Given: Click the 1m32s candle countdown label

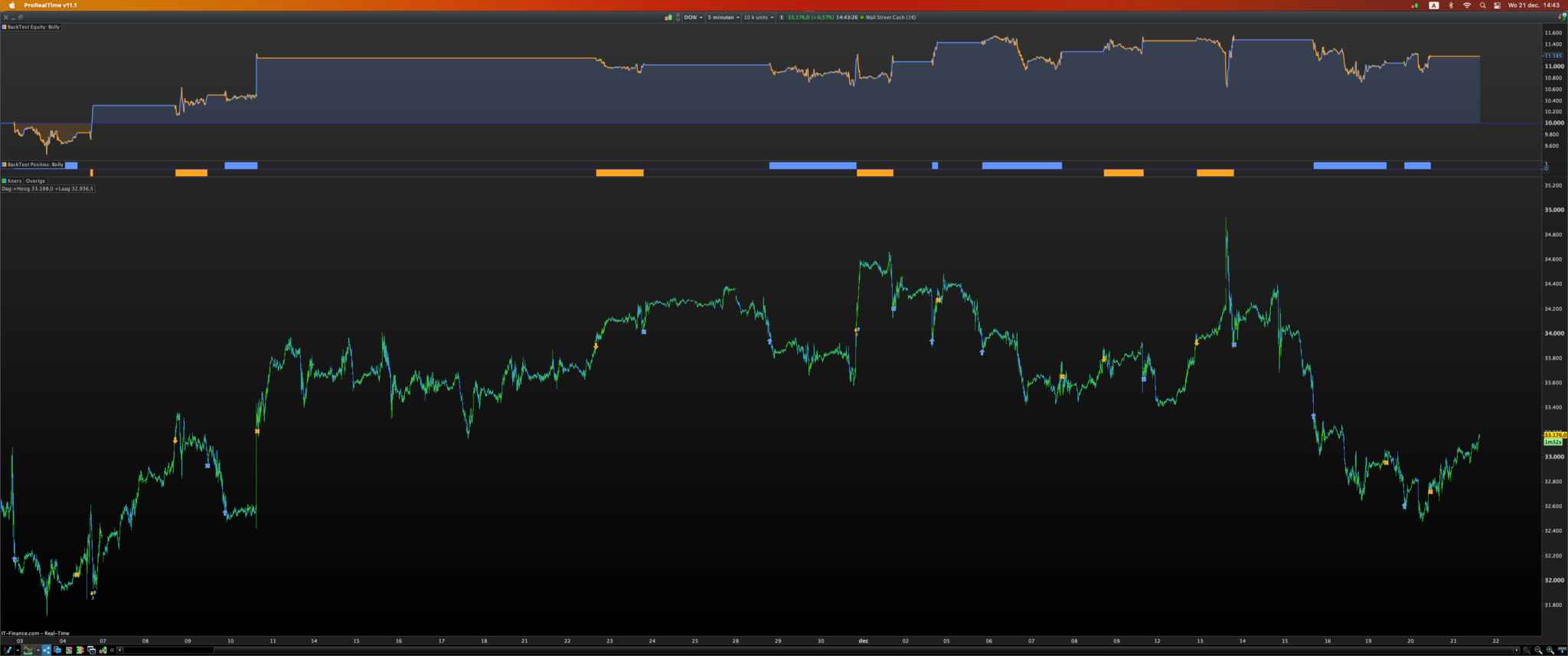Looking at the screenshot, I should pyautogui.click(x=1553, y=442).
